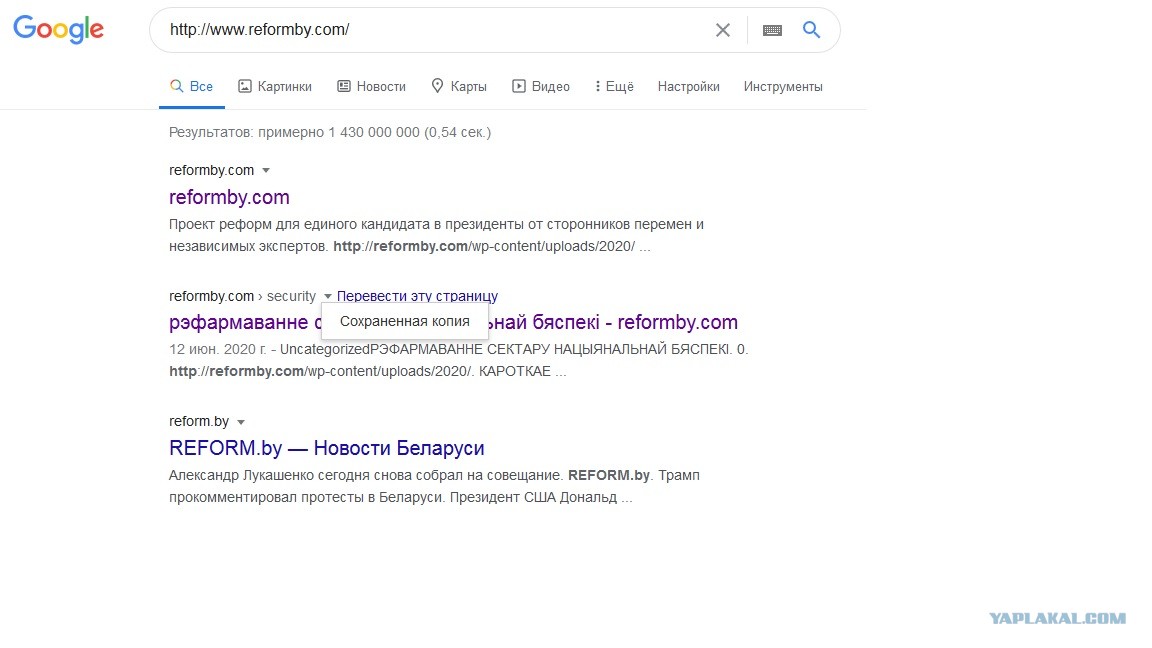Viewport: 1152px width, 648px height.
Task: Click Перевести эту страницу link
Action: [x=417, y=296]
